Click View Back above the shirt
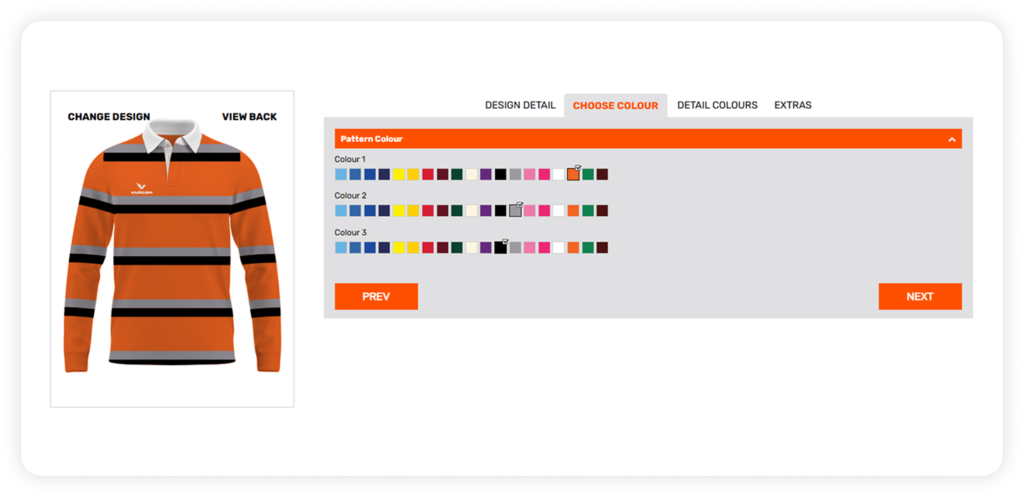This screenshot has width=1024, height=497. (x=249, y=117)
